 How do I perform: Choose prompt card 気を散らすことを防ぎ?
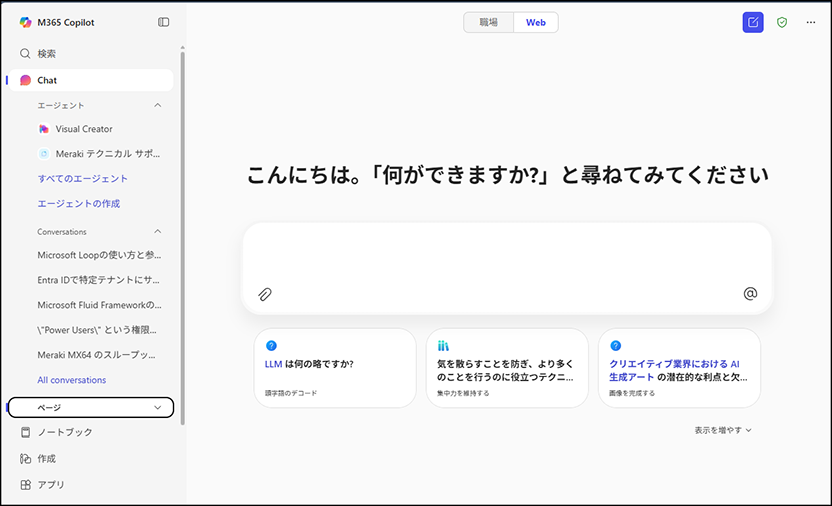point(507,368)
